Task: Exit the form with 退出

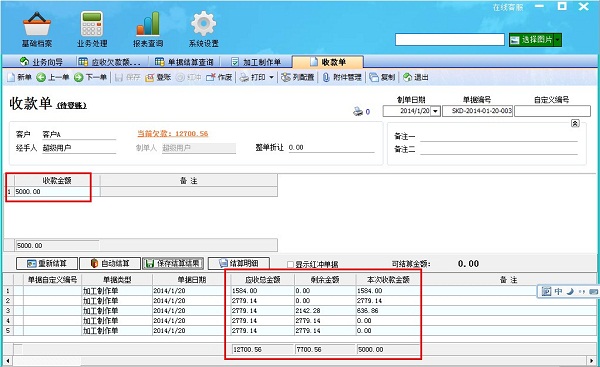Action: click(x=416, y=77)
